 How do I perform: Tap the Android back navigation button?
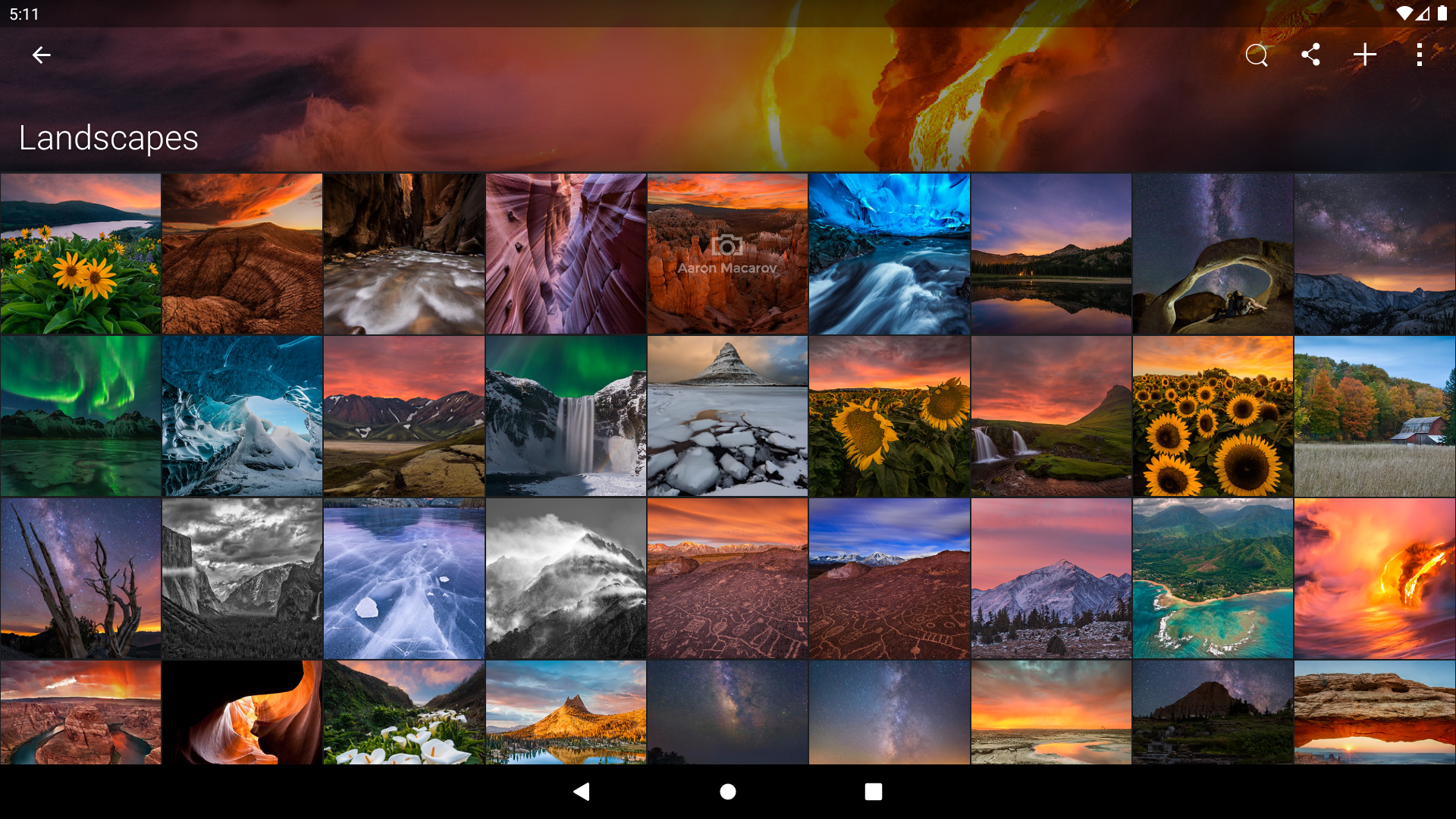point(582,792)
